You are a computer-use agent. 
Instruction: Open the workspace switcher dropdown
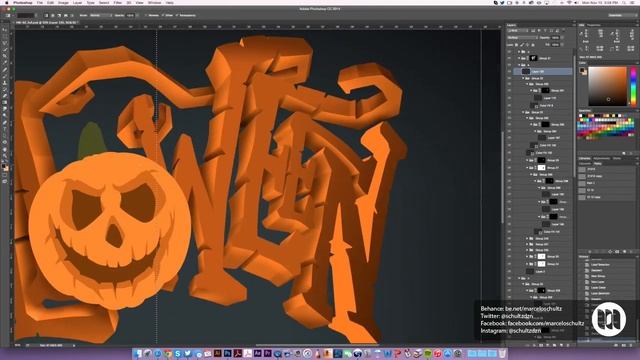pyautogui.click(x=622, y=15)
